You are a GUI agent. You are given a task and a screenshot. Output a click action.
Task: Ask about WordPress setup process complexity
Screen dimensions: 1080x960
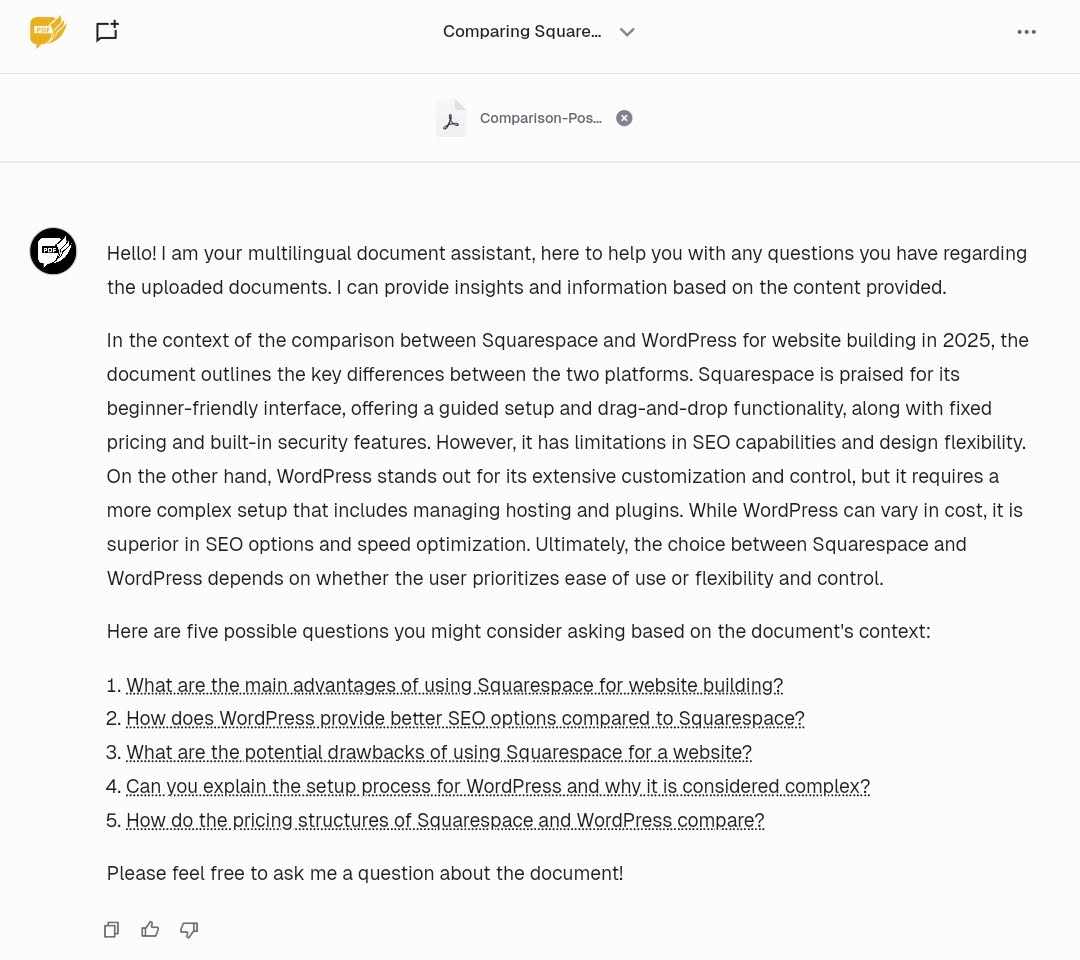click(x=498, y=786)
